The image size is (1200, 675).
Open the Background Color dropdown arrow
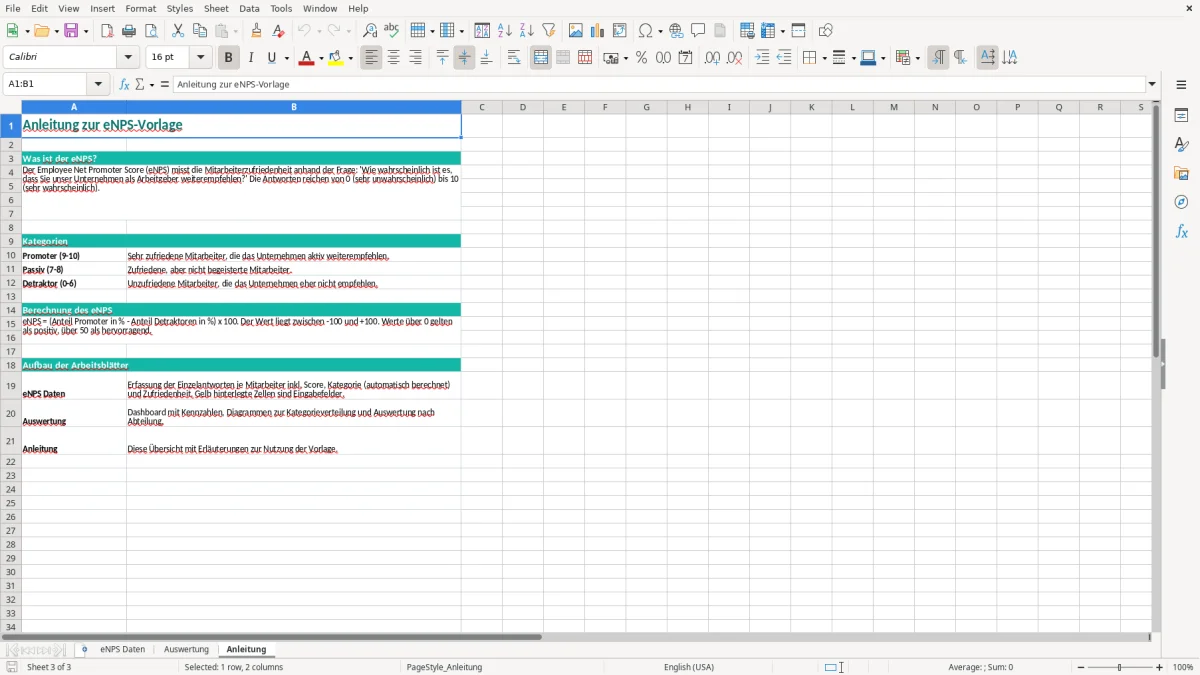pos(350,58)
